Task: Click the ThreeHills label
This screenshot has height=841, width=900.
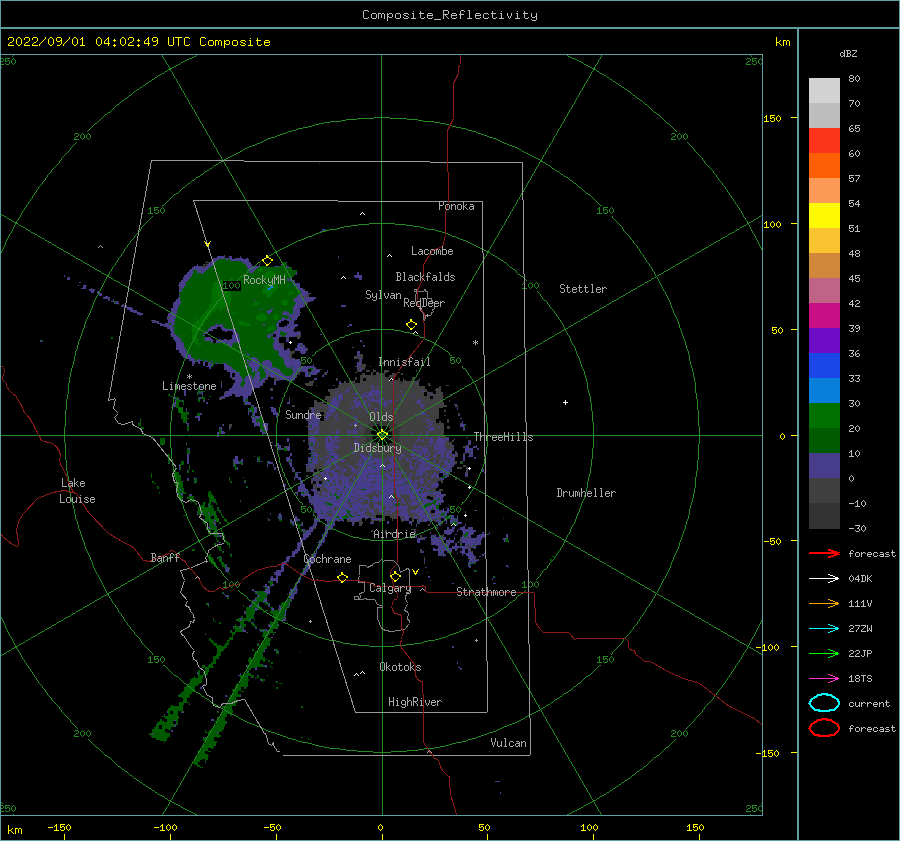Action: coord(503,437)
